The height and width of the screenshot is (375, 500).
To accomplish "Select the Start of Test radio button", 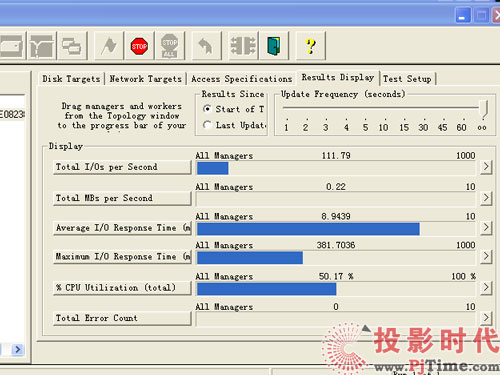I will click(x=207, y=109).
